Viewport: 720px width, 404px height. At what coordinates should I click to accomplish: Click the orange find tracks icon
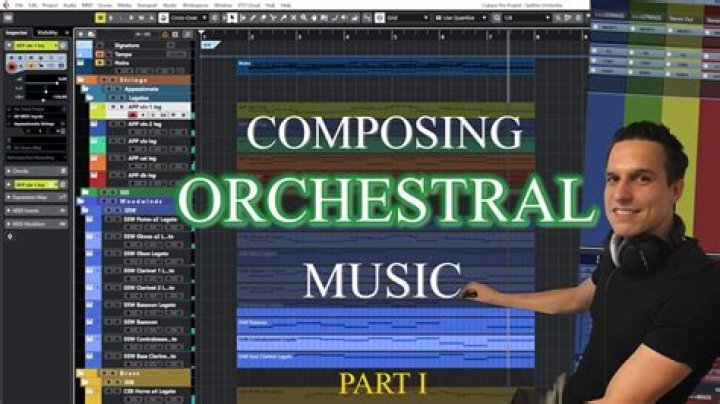click(x=165, y=34)
